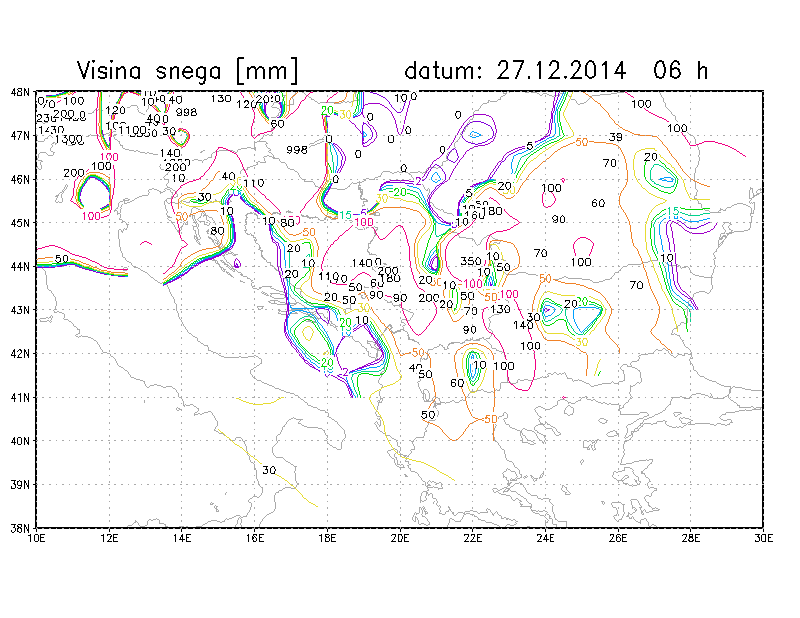Click the 10E longitude axis label
800x618 pixels.
pyautogui.click(x=36, y=538)
